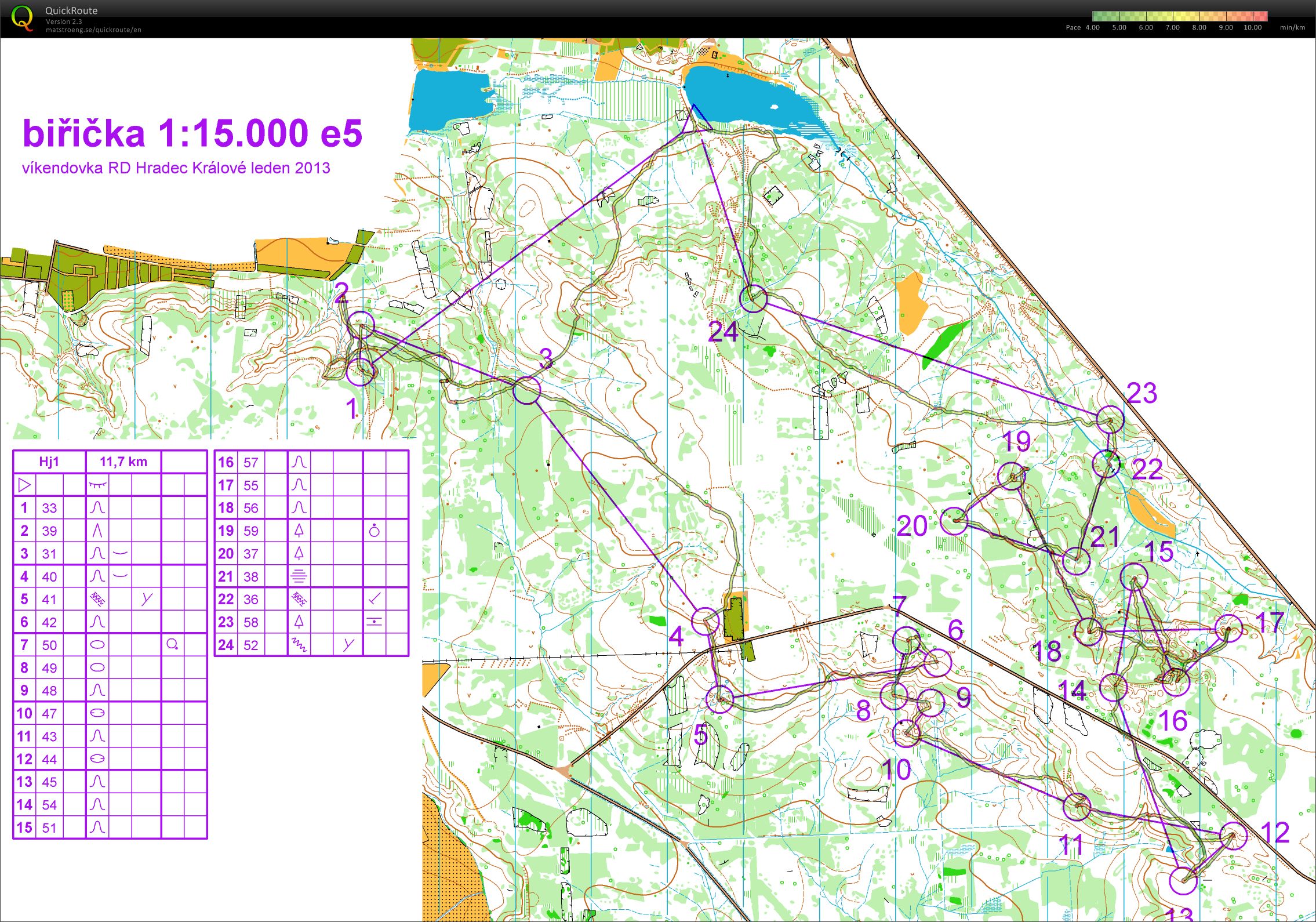Click the junction Y symbol in row 24
1316x922 pixels.
click(348, 644)
